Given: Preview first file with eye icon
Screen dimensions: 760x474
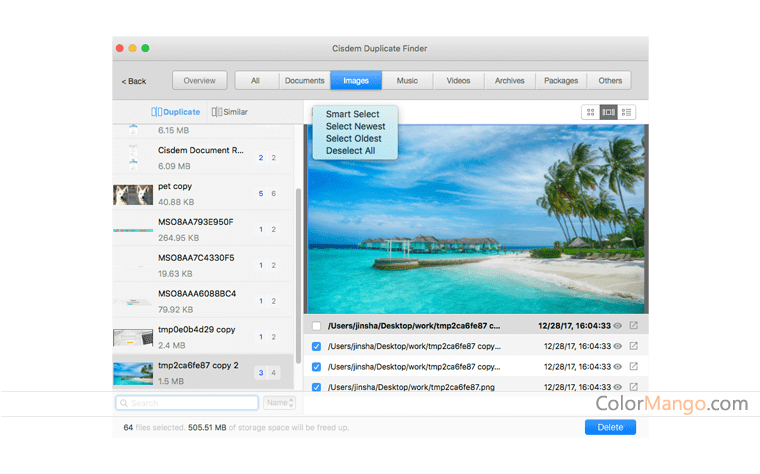Looking at the screenshot, I should tap(618, 326).
